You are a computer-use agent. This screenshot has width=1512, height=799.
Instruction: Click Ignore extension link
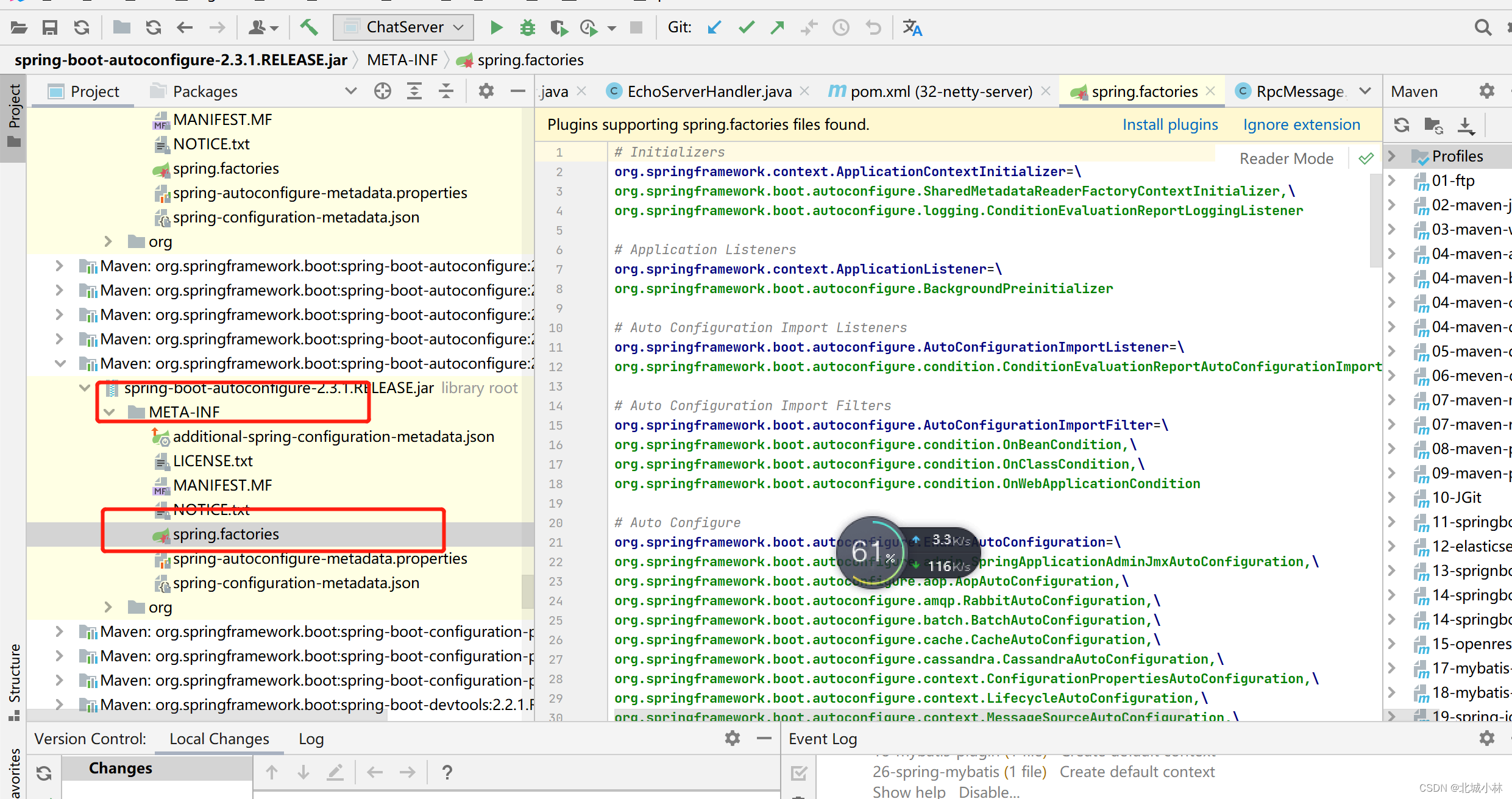(x=1302, y=124)
